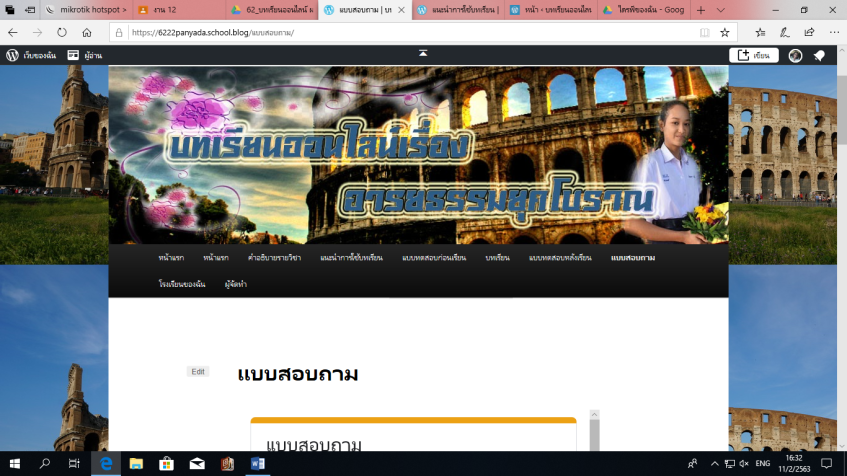The height and width of the screenshot is (476, 847).
Task: Click the embedded form's vertical scrollbar
Action: tap(594, 435)
